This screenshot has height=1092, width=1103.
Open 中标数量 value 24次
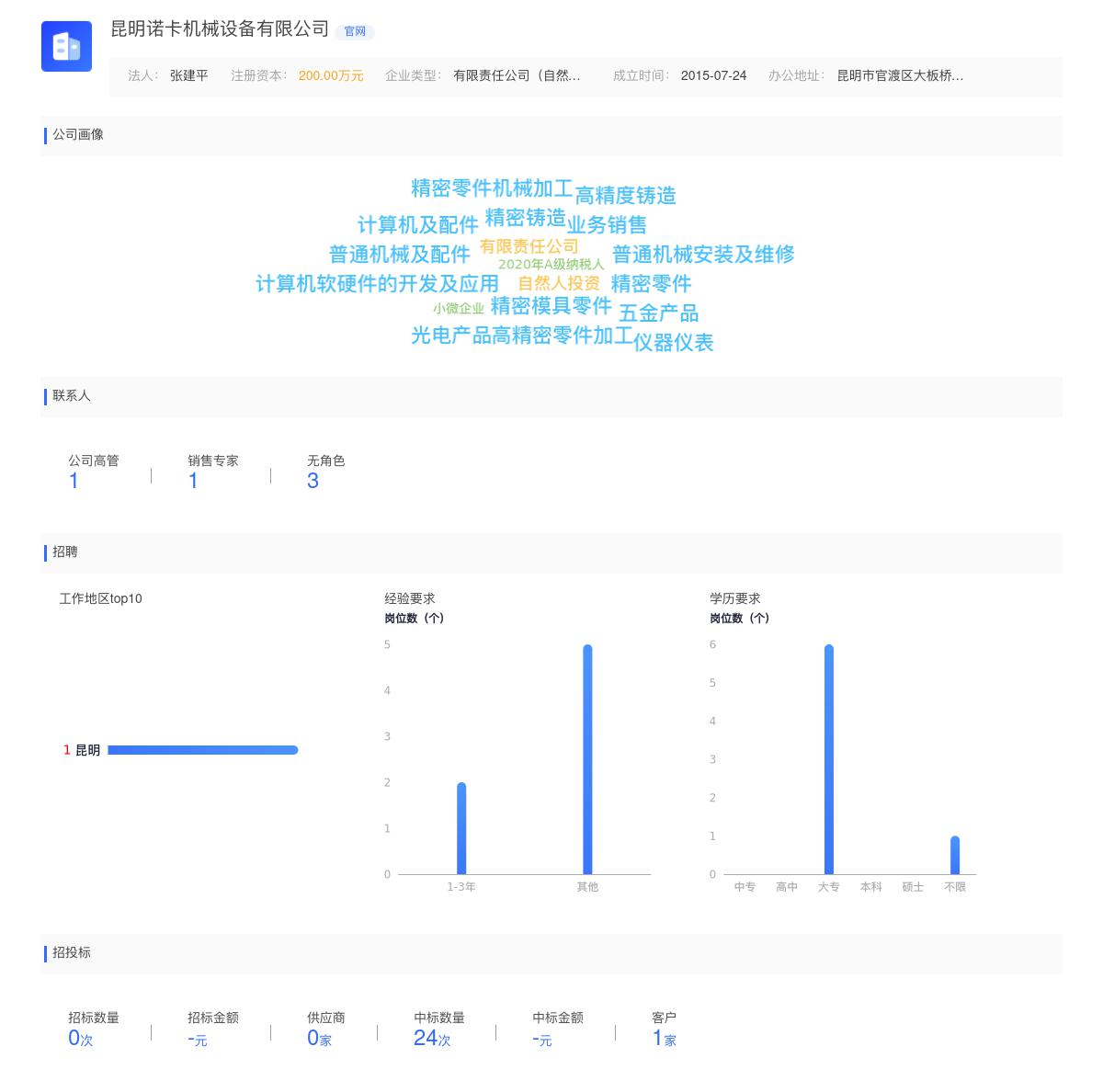[x=432, y=1038]
